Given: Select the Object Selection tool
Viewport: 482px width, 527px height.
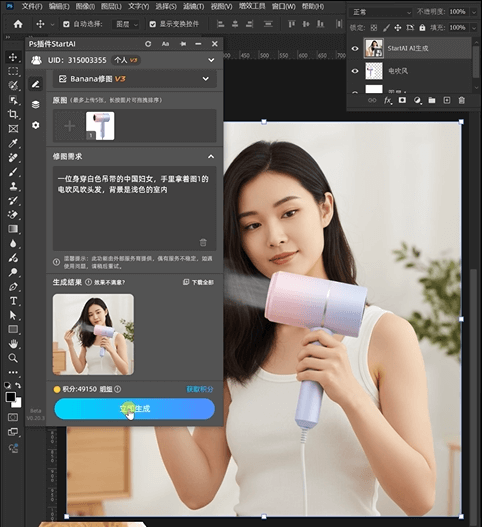Looking at the screenshot, I should [13, 100].
